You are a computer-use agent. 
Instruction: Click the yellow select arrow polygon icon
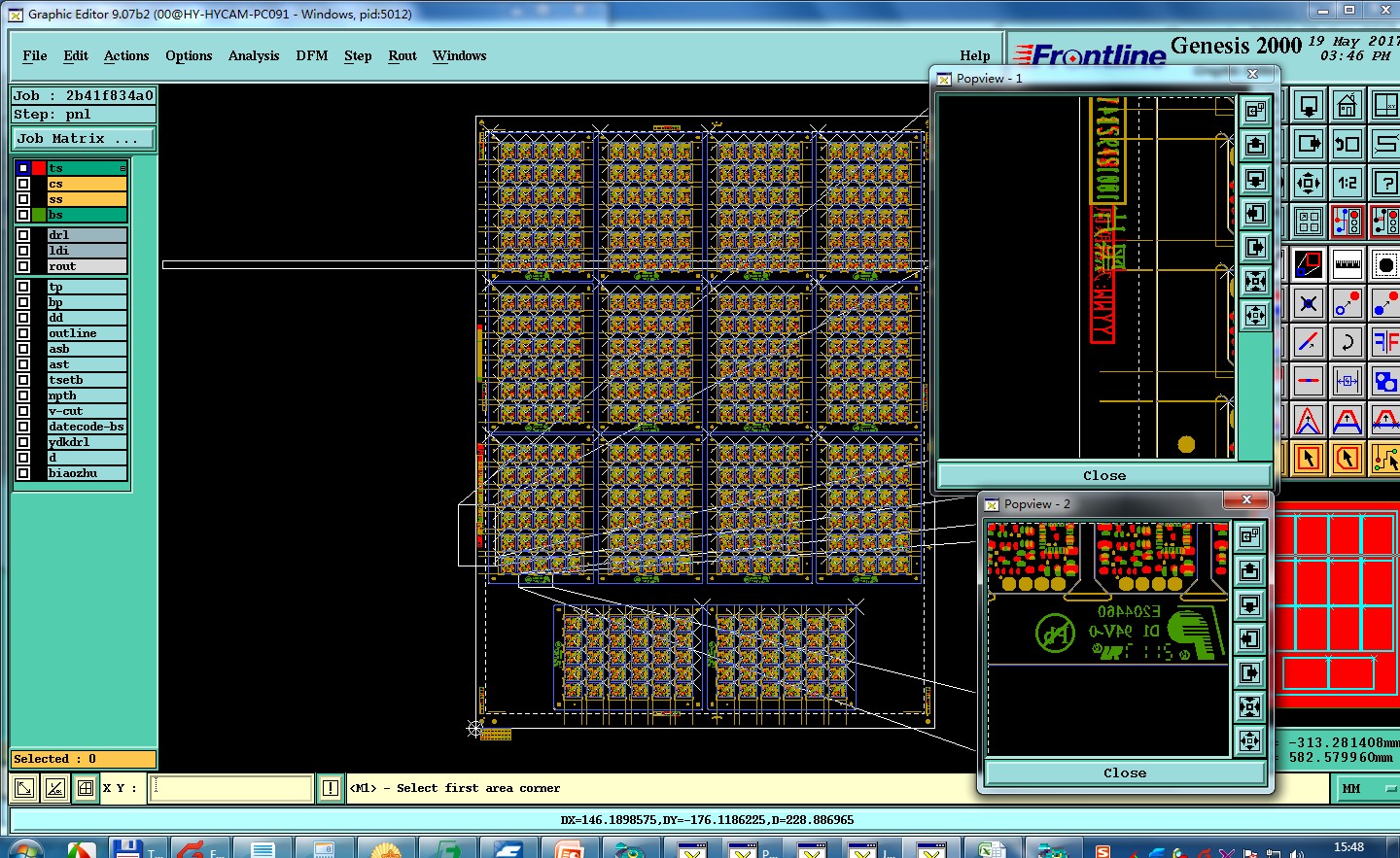click(1347, 458)
